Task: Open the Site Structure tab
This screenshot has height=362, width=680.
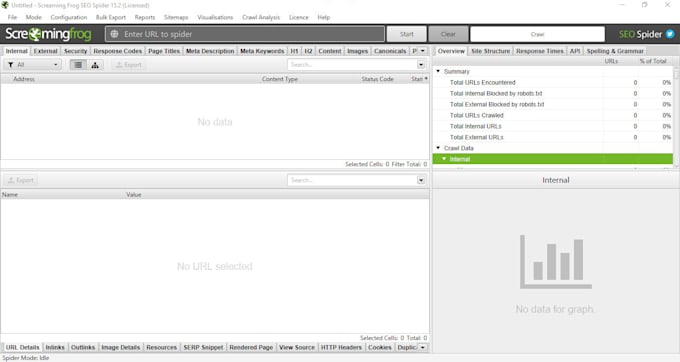Action: pyautogui.click(x=490, y=51)
